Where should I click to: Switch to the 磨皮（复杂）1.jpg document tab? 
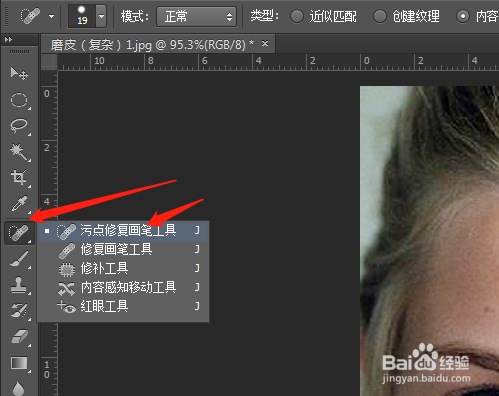coord(152,44)
